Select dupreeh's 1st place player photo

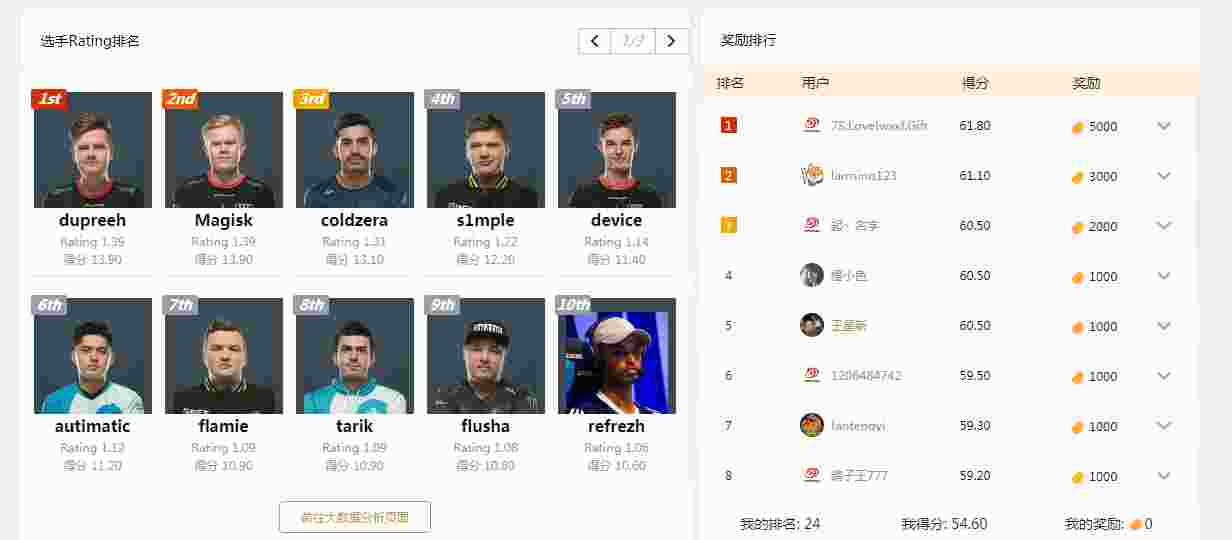pyautogui.click(x=93, y=150)
